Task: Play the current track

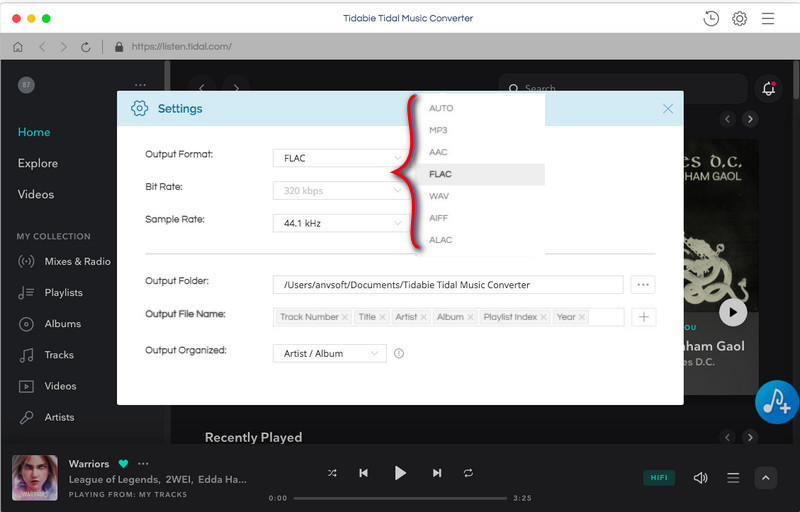Action: [x=400, y=473]
